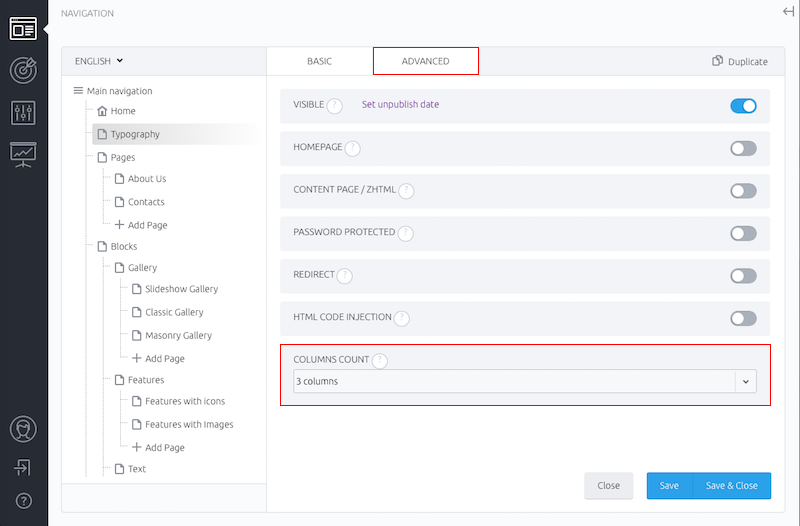Click the help icon next to VISIBLE

pyautogui.click(x=334, y=106)
